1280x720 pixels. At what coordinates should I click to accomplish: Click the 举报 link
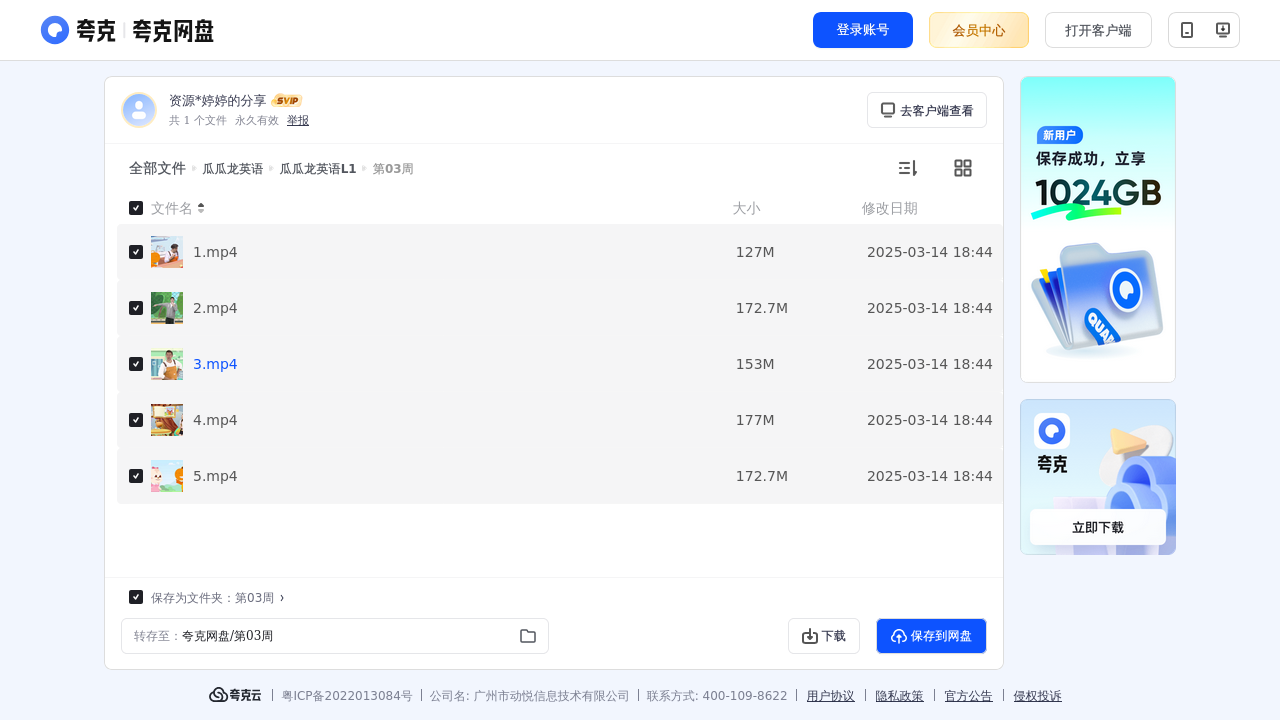click(x=298, y=120)
